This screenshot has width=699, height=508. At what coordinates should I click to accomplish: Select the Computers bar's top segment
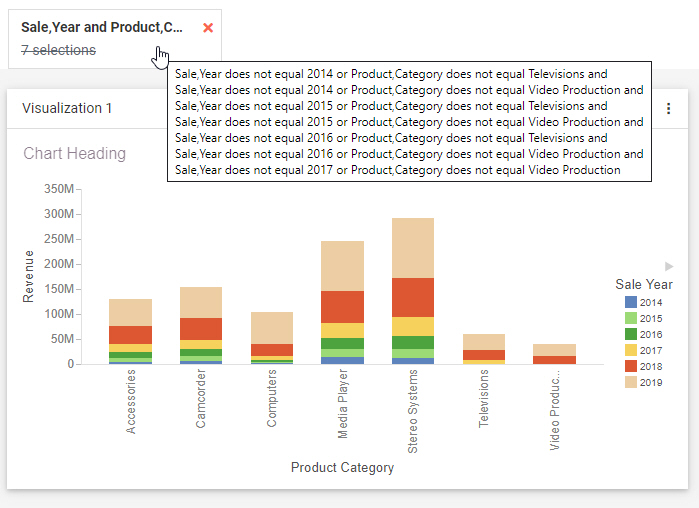(x=272, y=327)
